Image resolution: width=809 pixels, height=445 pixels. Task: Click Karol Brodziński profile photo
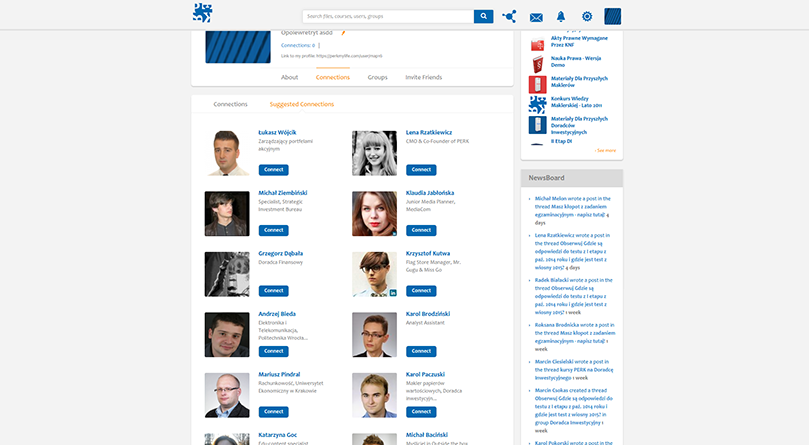(x=375, y=335)
